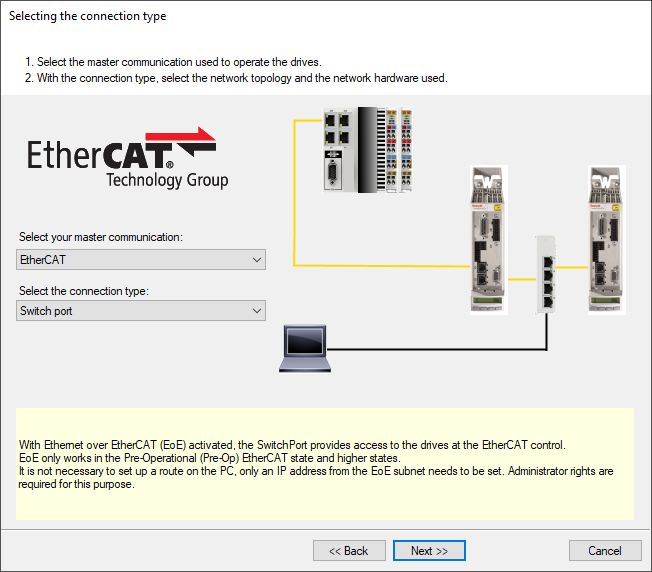Click instruction step 1 about master communication
This screenshot has width=652, height=572.
coord(172,62)
